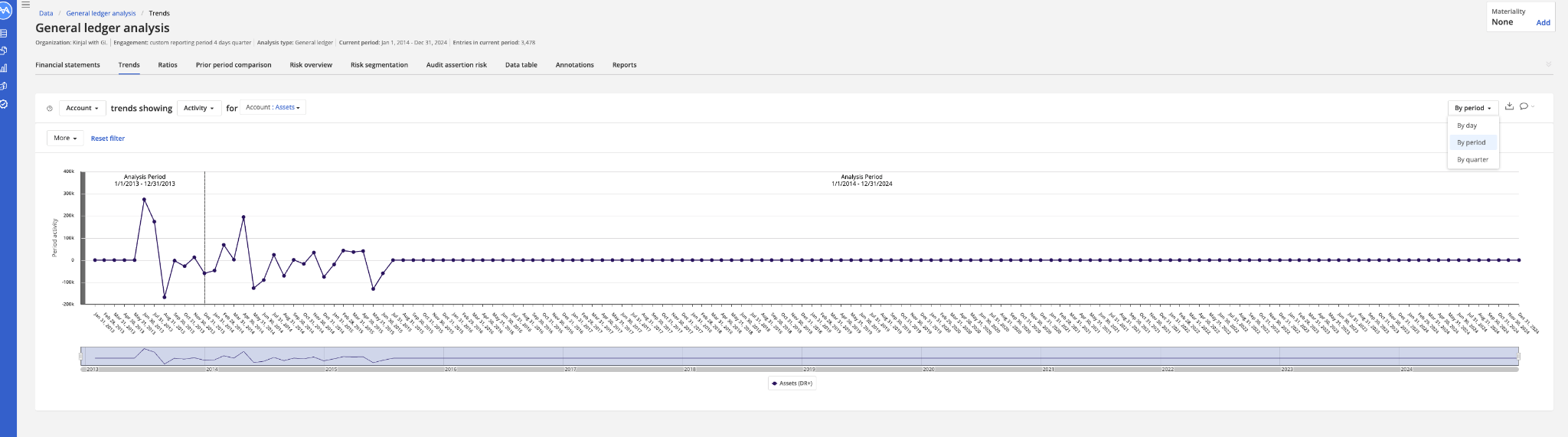Click the 2020 label in the range navigator

[x=928, y=370]
